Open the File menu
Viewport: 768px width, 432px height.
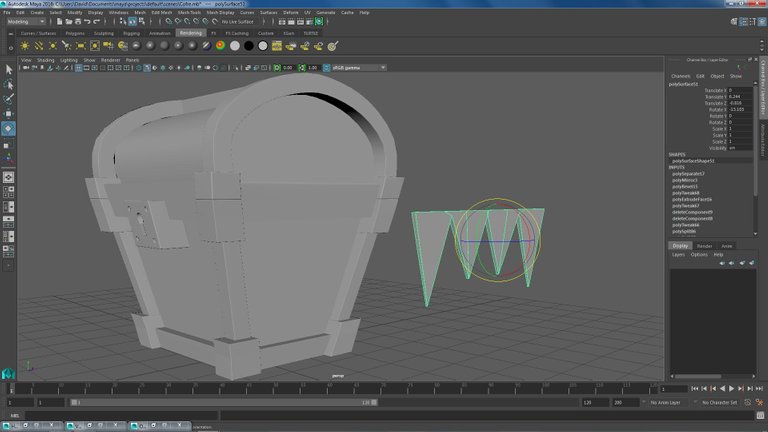tap(7, 12)
